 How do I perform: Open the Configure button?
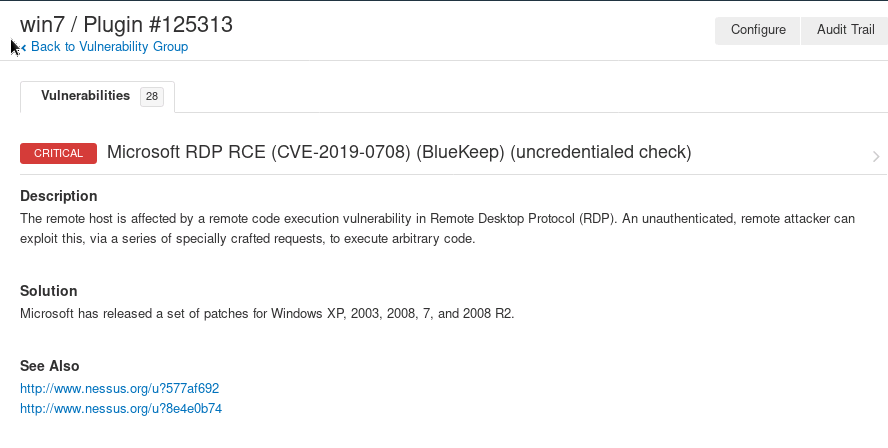758,30
